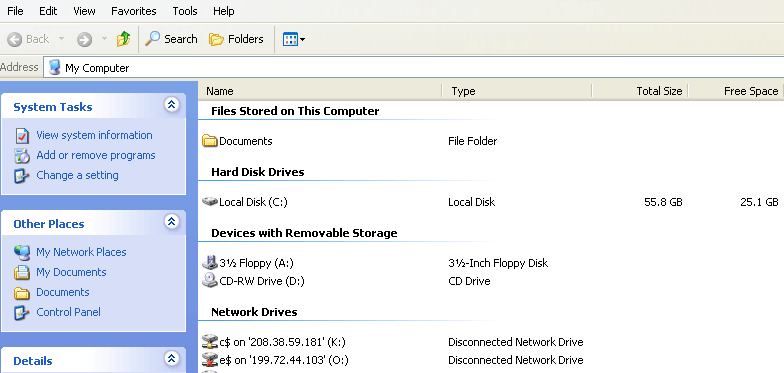784x373 pixels.
Task: Collapse the Other Places panel
Action: tap(172, 222)
